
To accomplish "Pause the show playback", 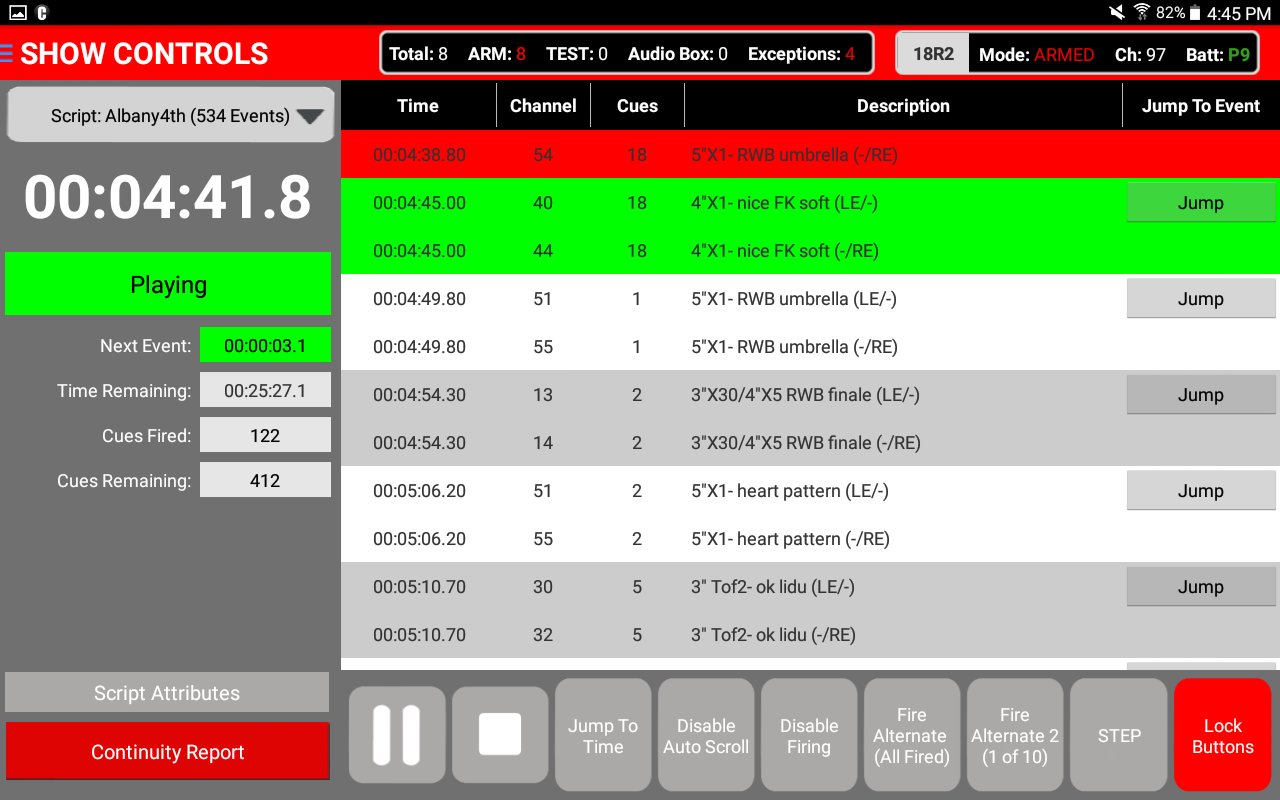I will pos(396,734).
